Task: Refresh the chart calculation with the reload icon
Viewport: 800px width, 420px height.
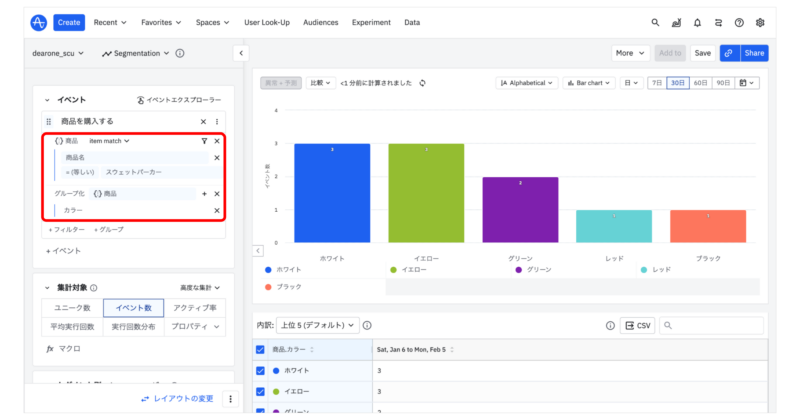Action: coord(423,83)
